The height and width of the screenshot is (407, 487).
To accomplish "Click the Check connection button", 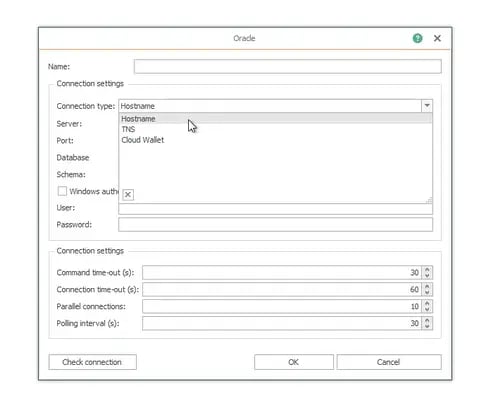I will (92, 362).
